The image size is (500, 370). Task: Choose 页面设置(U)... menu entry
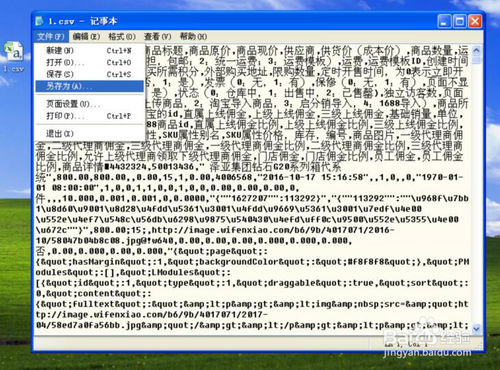click(89, 104)
